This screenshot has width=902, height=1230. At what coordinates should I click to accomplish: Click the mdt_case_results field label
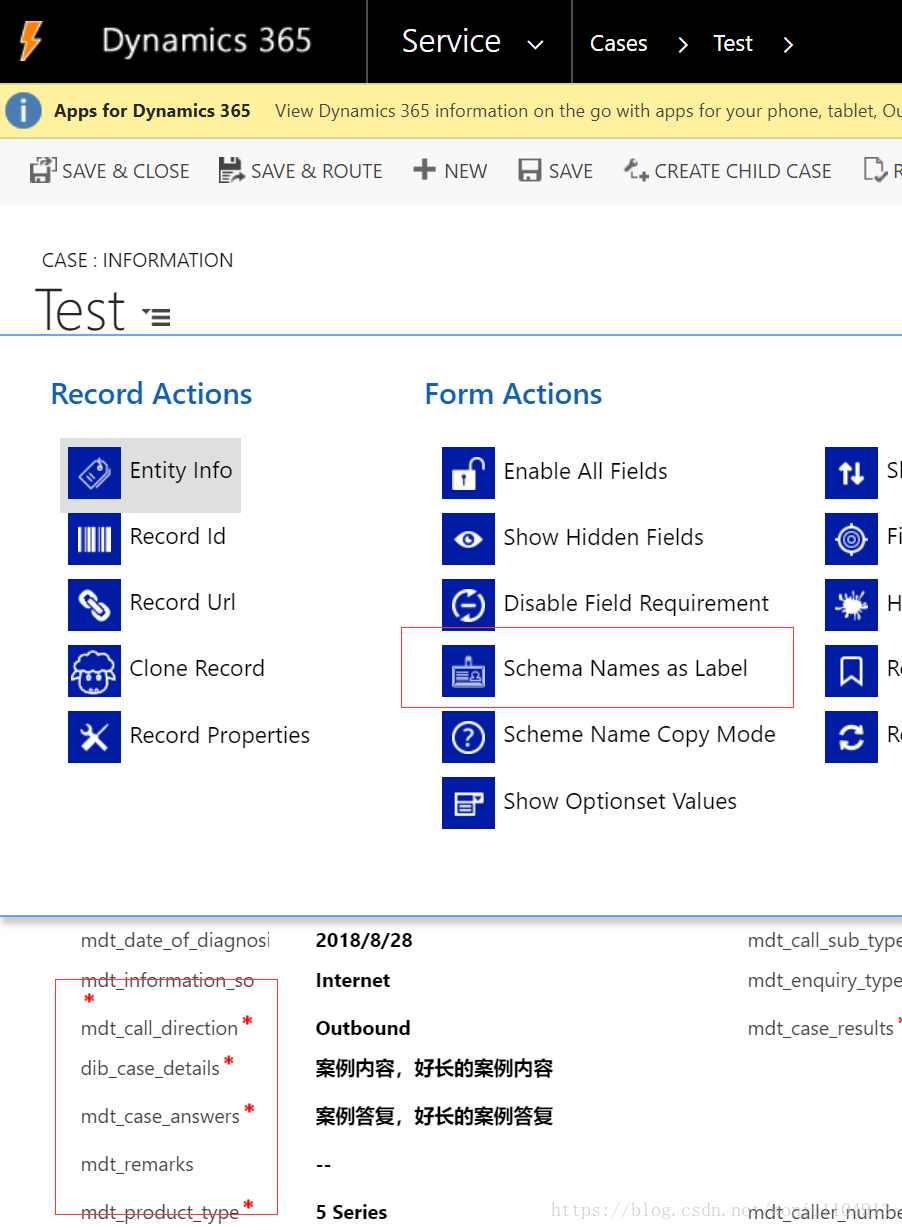(x=820, y=1028)
